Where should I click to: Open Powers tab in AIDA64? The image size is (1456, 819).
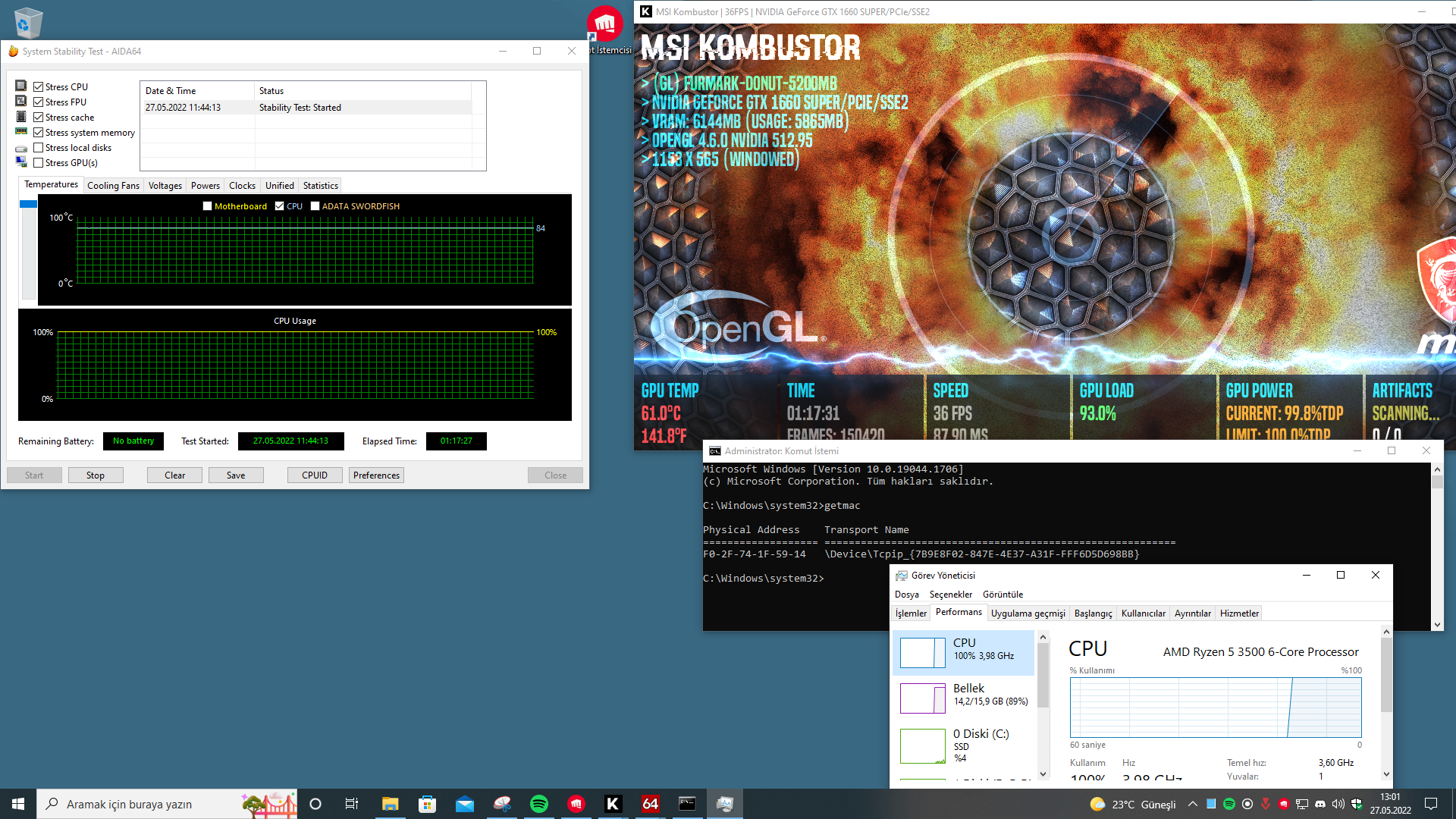[x=205, y=186]
